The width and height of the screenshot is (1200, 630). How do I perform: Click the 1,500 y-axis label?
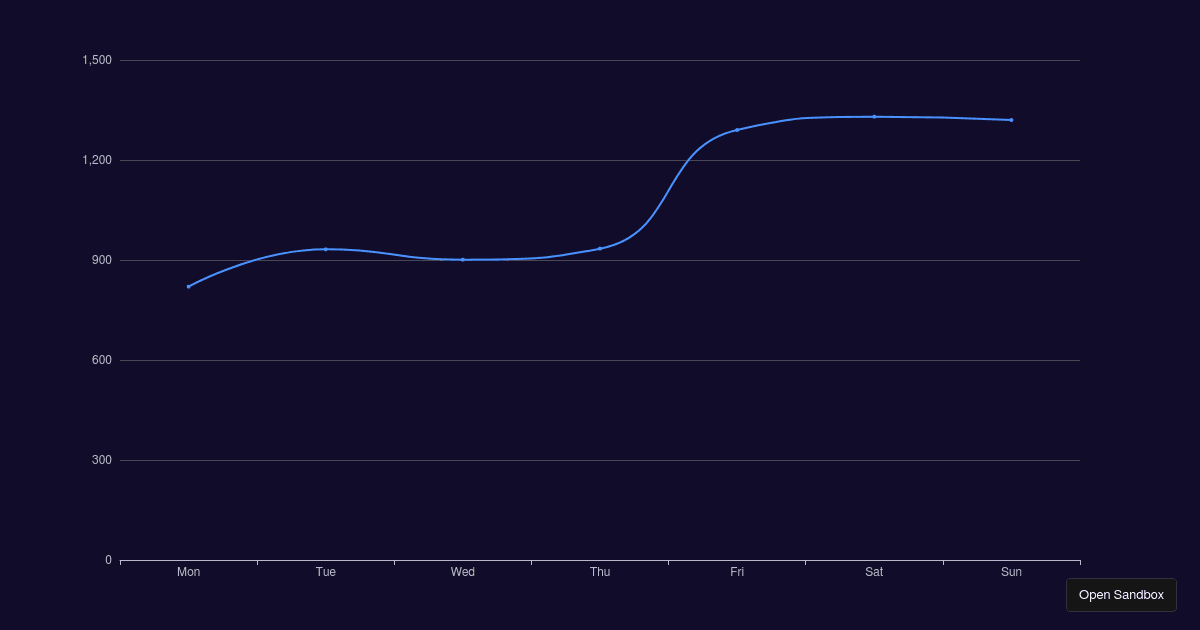point(97,60)
